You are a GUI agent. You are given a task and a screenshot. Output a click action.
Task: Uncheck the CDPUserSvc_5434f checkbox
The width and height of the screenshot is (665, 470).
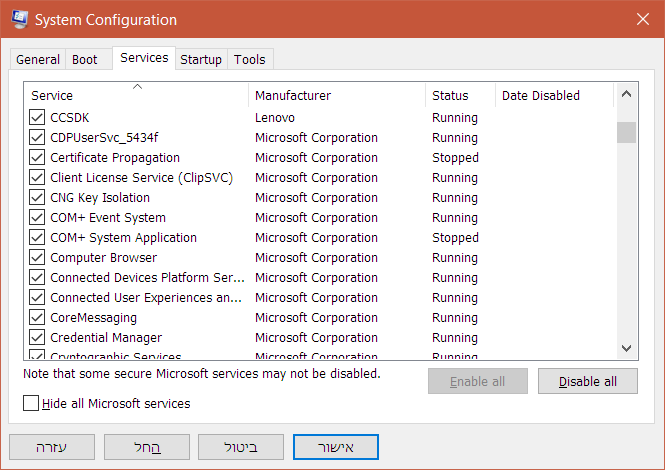pyautogui.click(x=37, y=137)
